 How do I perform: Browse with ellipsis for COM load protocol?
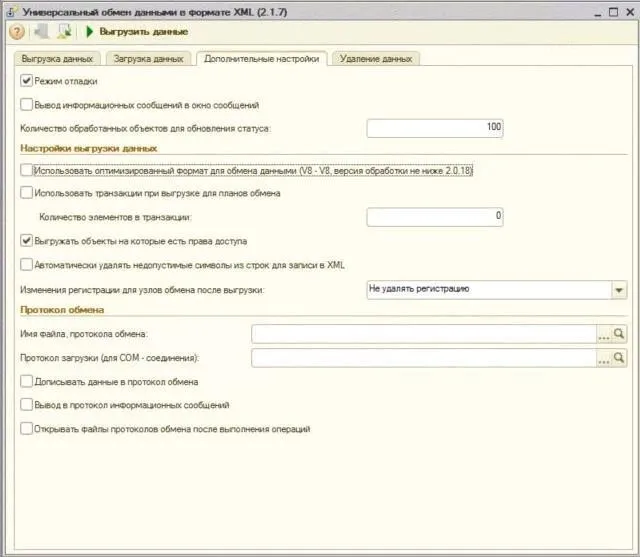click(604, 358)
